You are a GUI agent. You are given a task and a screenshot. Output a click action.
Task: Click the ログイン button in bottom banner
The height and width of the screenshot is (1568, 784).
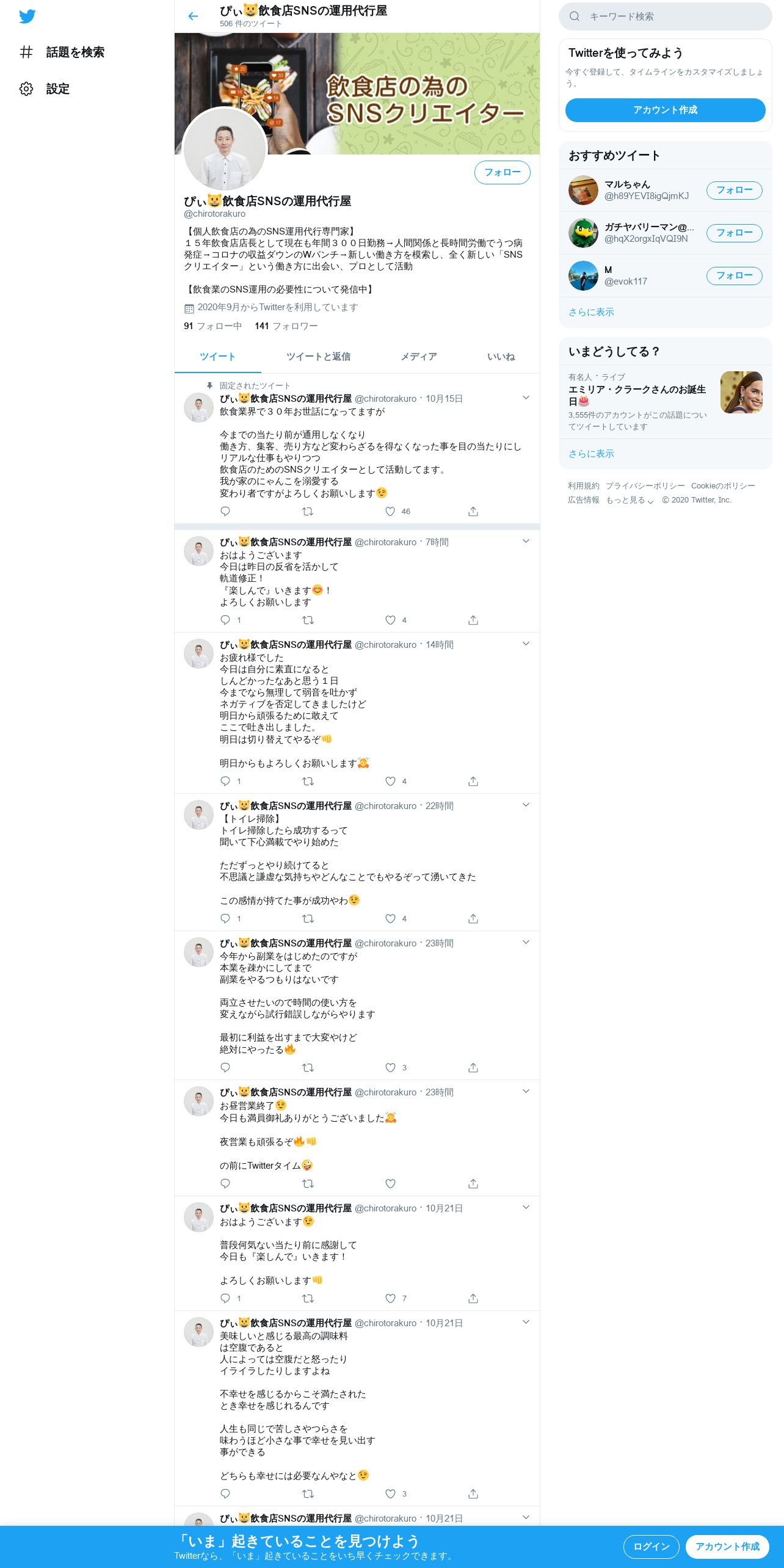pos(652,1547)
